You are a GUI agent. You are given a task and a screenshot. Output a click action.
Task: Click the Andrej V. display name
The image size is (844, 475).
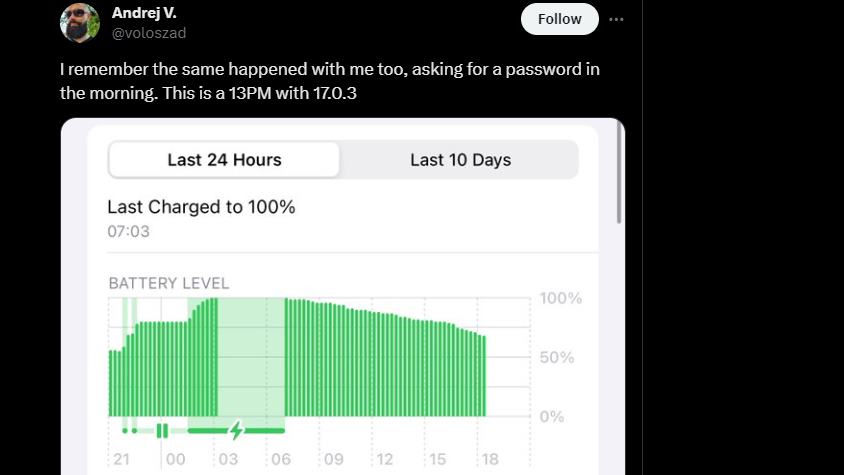click(144, 13)
